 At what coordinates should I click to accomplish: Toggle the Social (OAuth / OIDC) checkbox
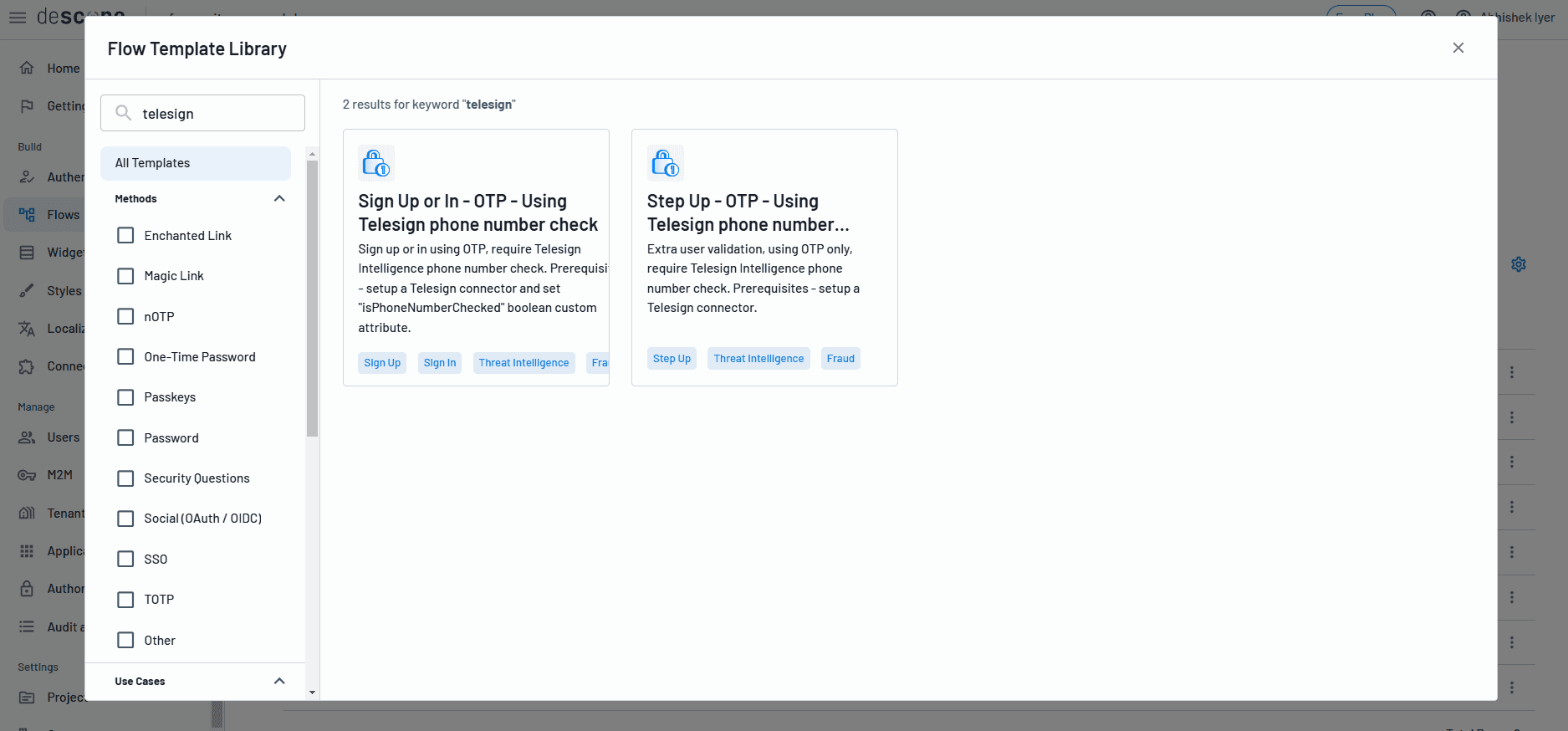coord(125,519)
